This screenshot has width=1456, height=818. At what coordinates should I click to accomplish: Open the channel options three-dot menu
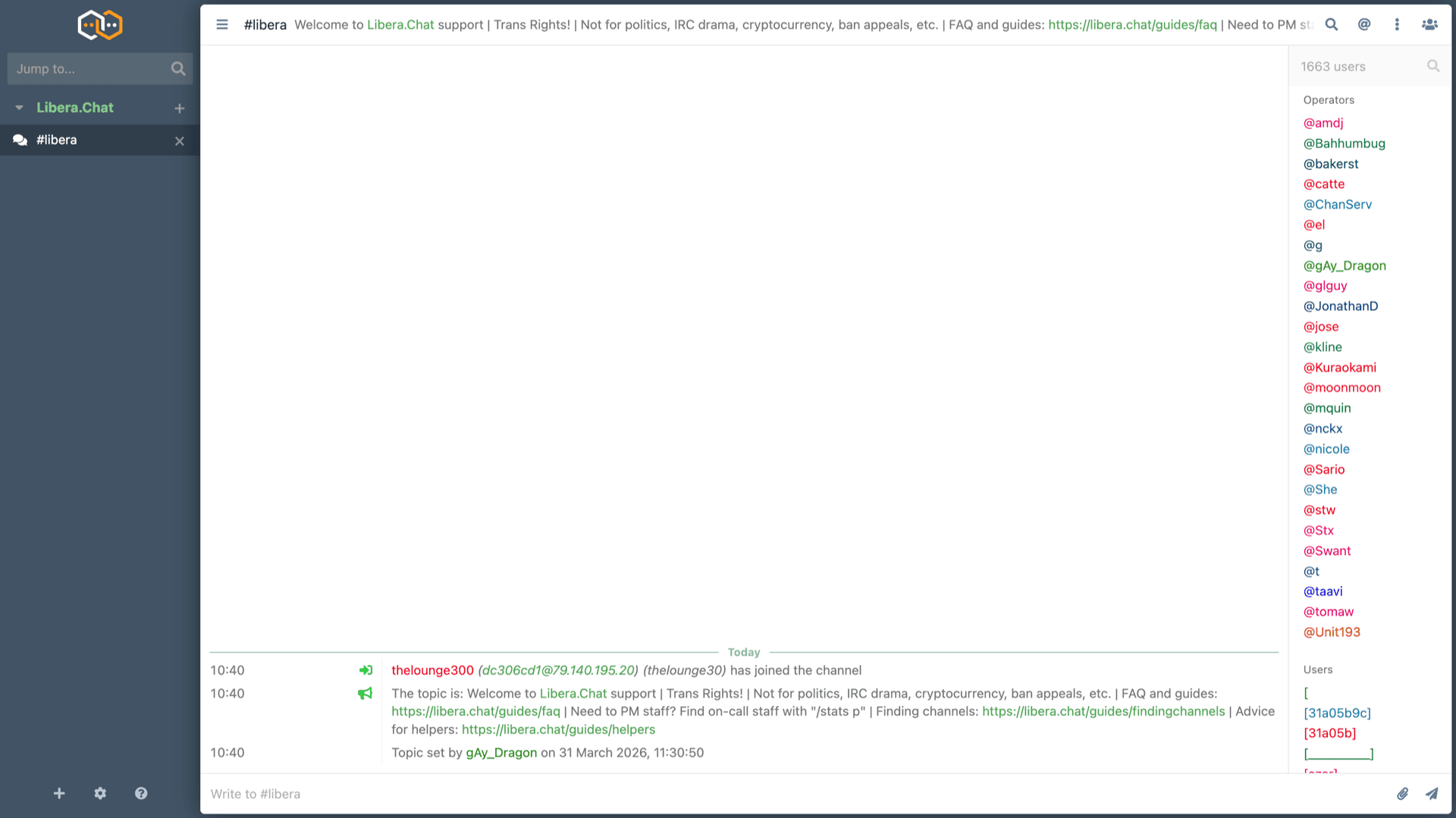pos(1397,24)
